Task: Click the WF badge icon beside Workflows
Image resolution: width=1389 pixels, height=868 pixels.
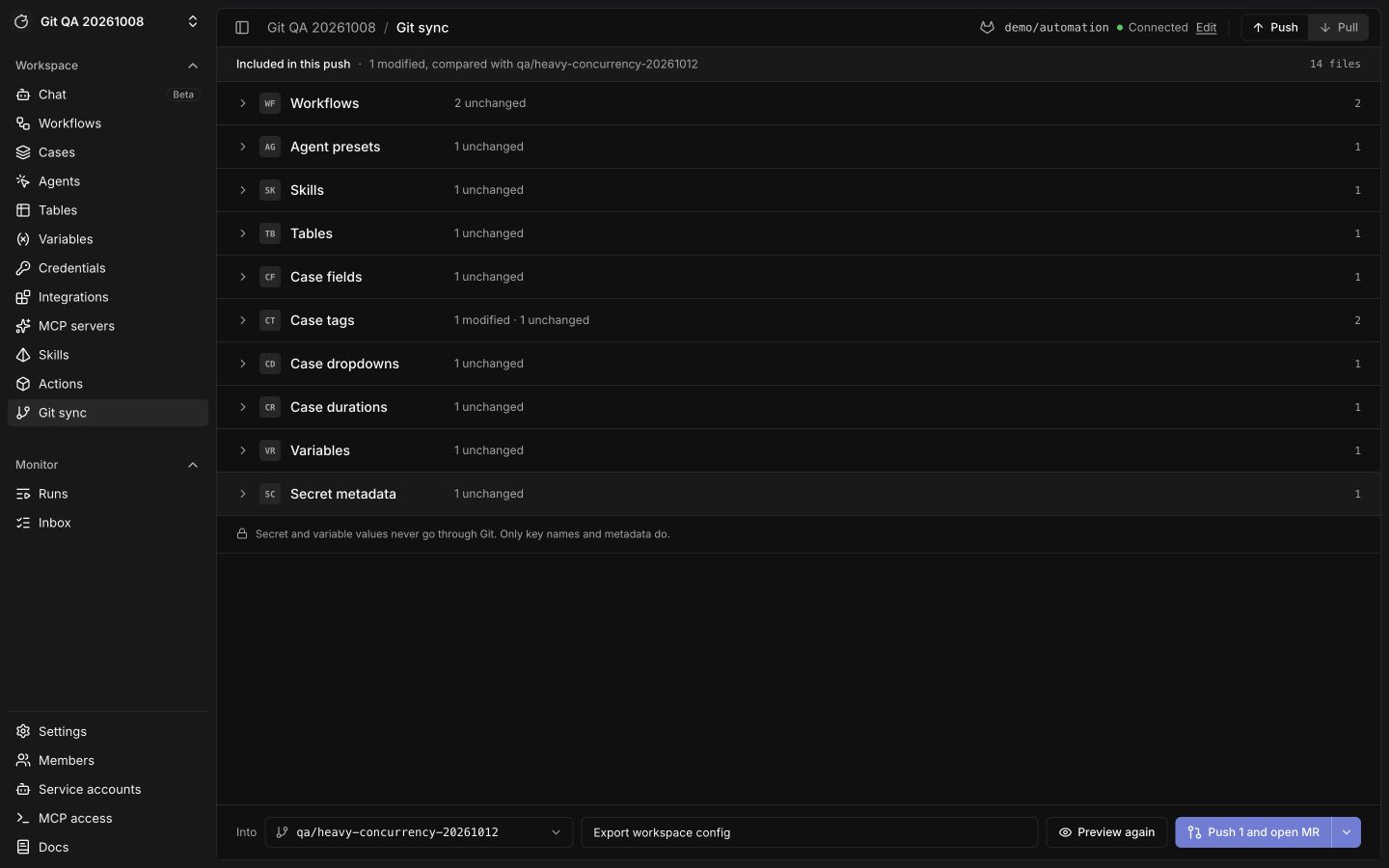Action: click(x=270, y=103)
